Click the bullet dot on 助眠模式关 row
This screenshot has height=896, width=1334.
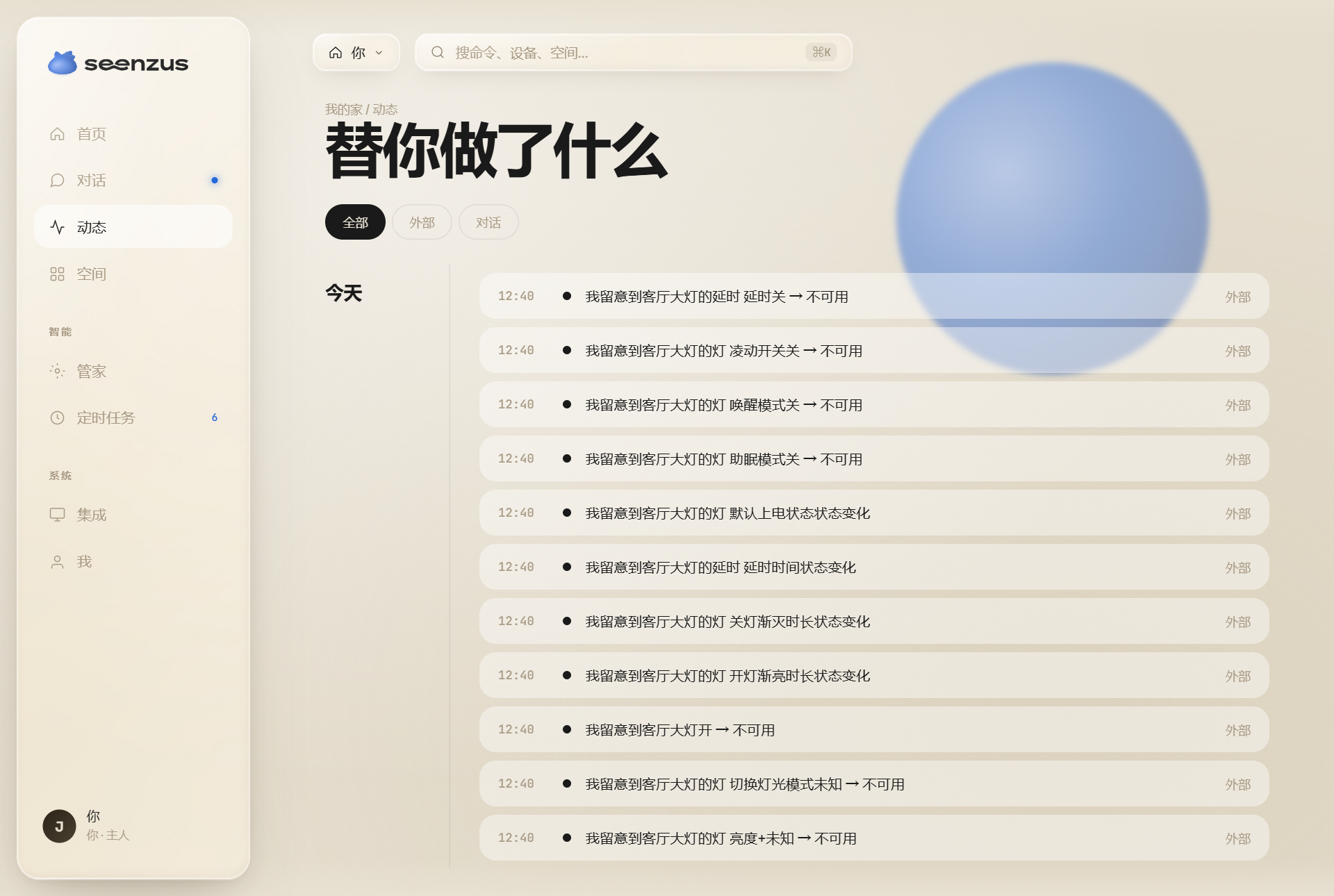tap(567, 458)
